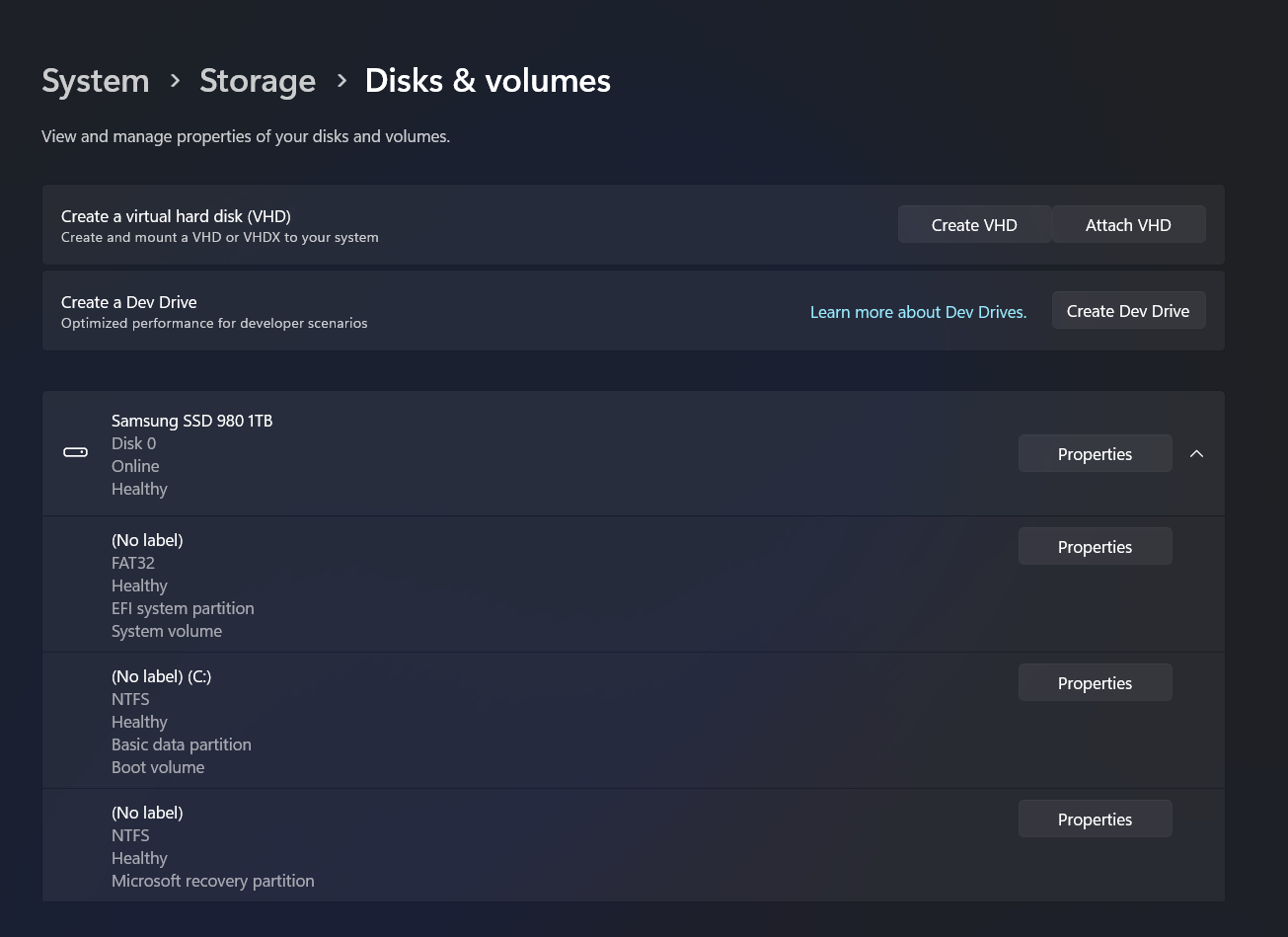Click the disk drive icon next to Samsung SSD 980
Viewport: 1288px width, 937px height.
(x=75, y=451)
